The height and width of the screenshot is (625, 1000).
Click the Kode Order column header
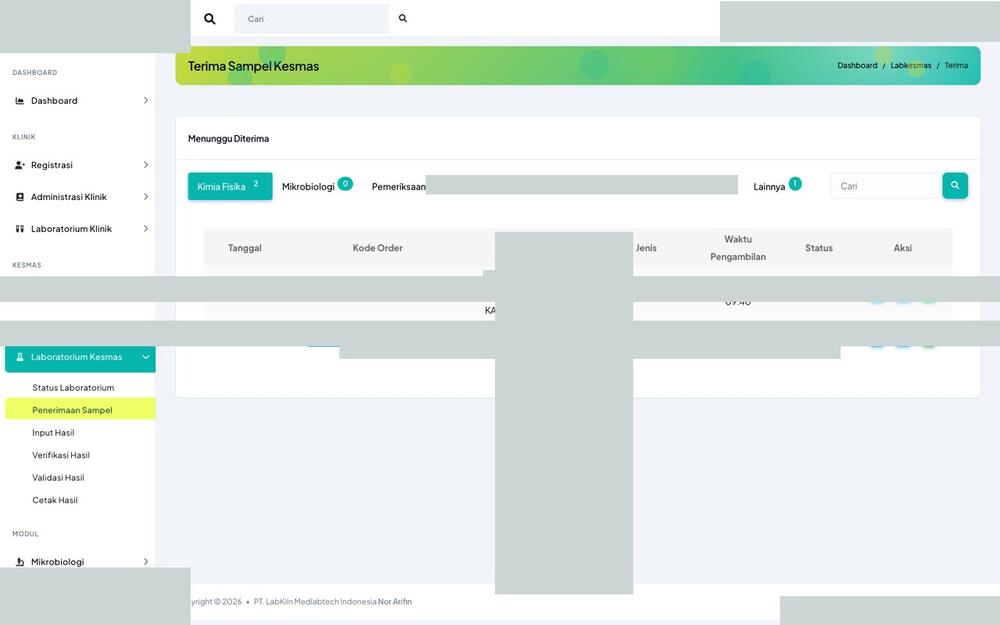(378, 248)
